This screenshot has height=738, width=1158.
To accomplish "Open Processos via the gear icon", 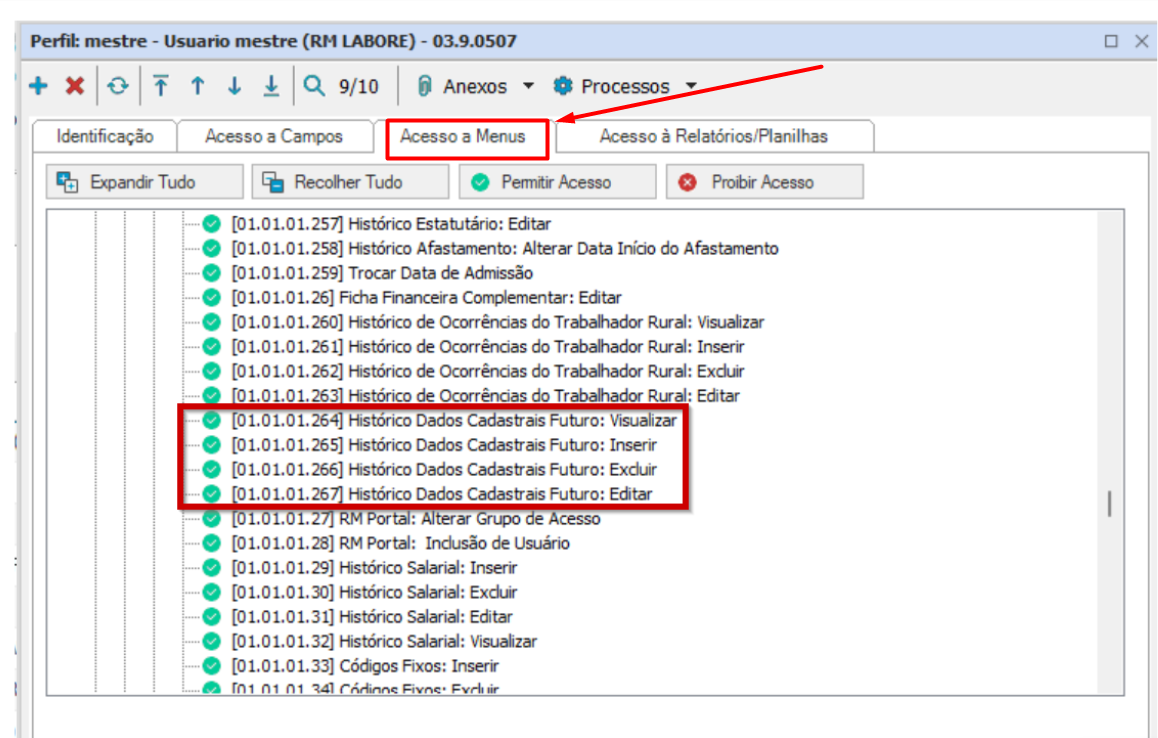I will coord(563,86).
